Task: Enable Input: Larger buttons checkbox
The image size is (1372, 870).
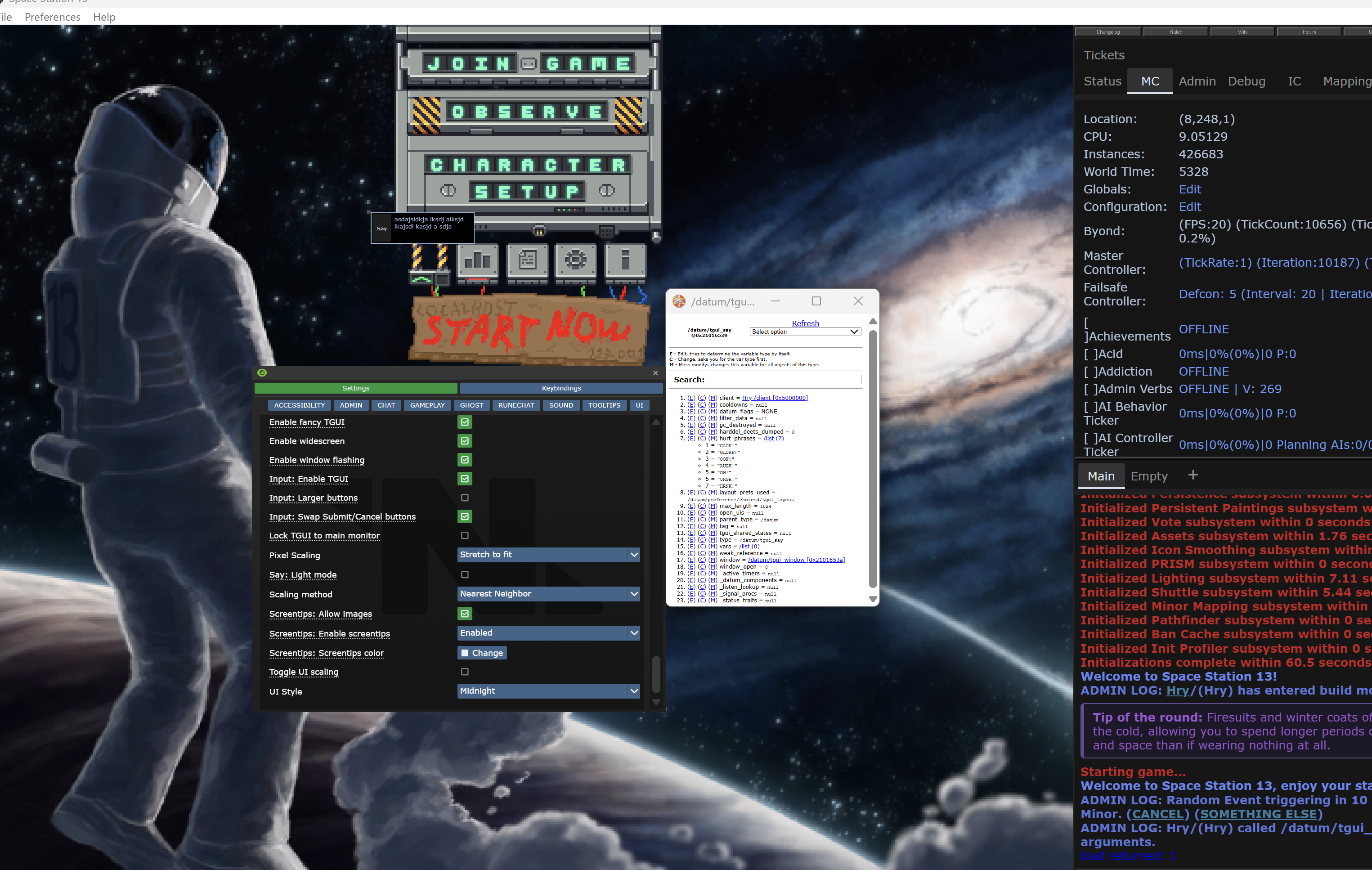Action: click(465, 498)
